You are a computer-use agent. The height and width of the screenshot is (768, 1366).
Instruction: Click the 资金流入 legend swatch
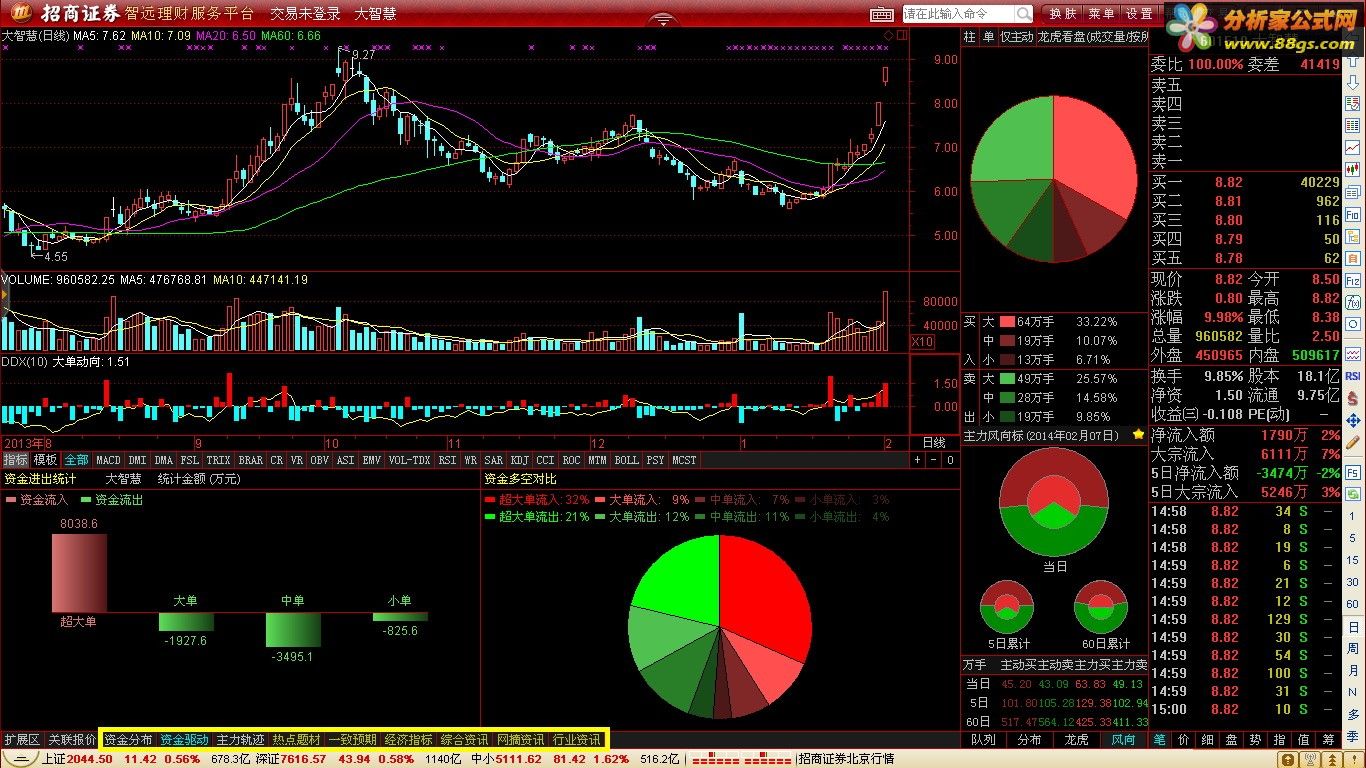[10, 499]
